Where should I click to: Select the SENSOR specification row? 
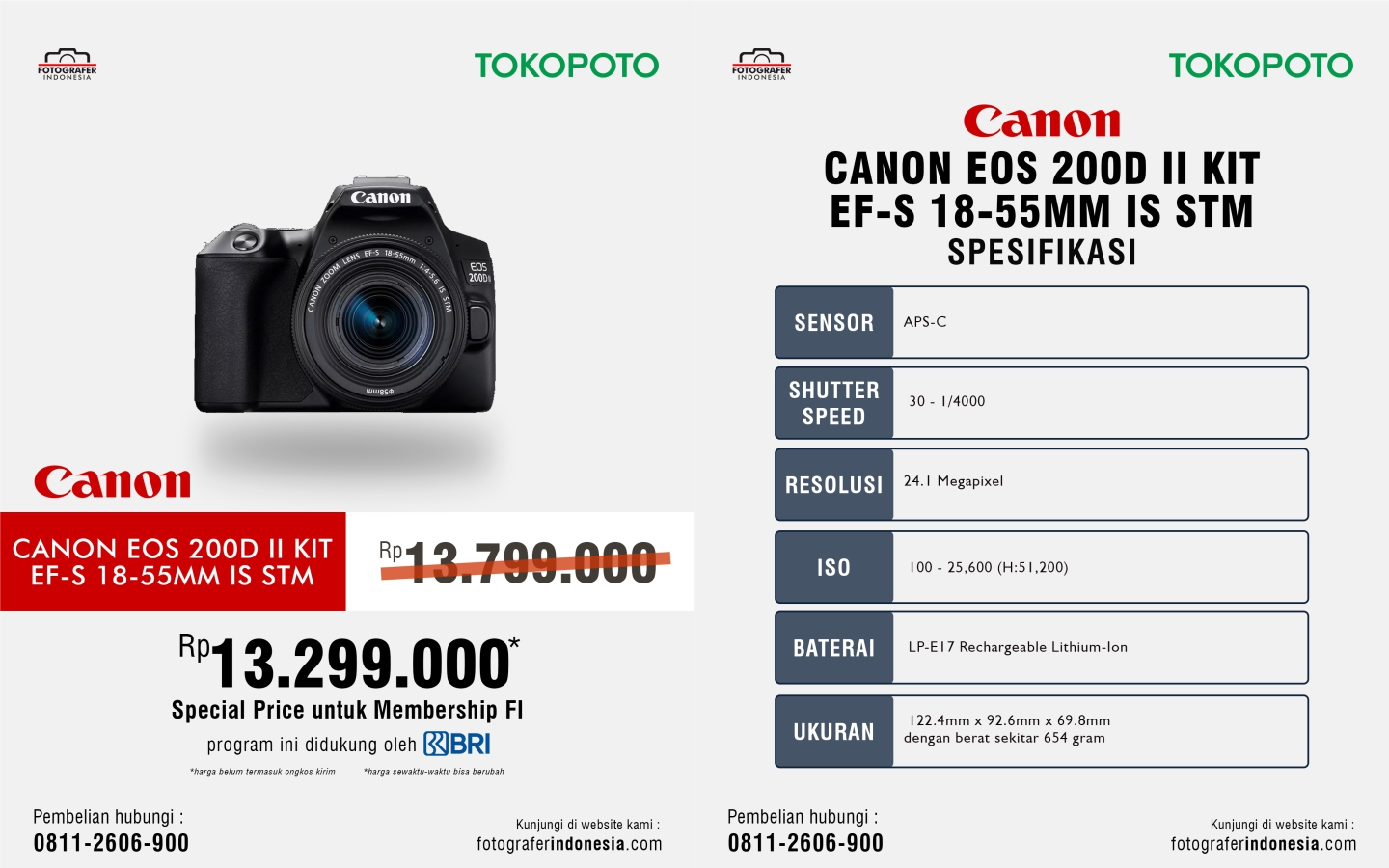pos(1042,322)
